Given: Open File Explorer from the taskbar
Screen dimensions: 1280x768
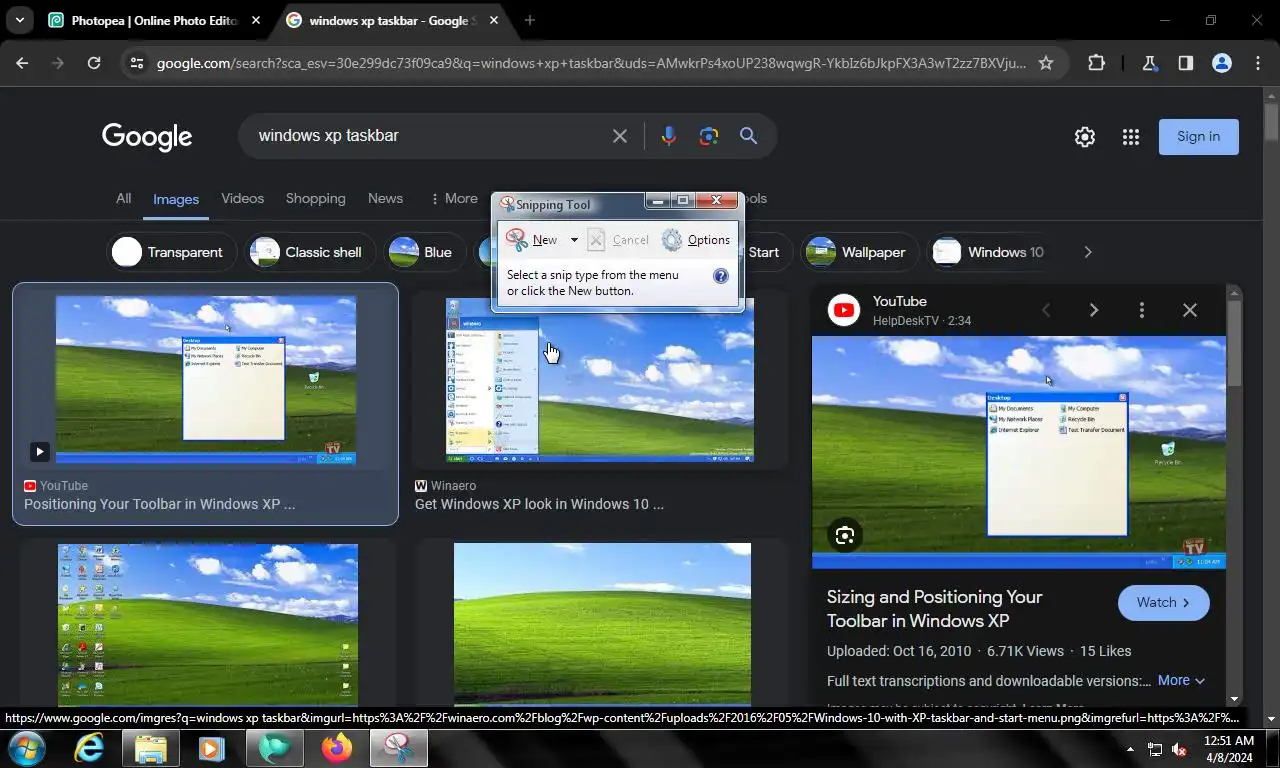Looking at the screenshot, I should click(x=151, y=747).
